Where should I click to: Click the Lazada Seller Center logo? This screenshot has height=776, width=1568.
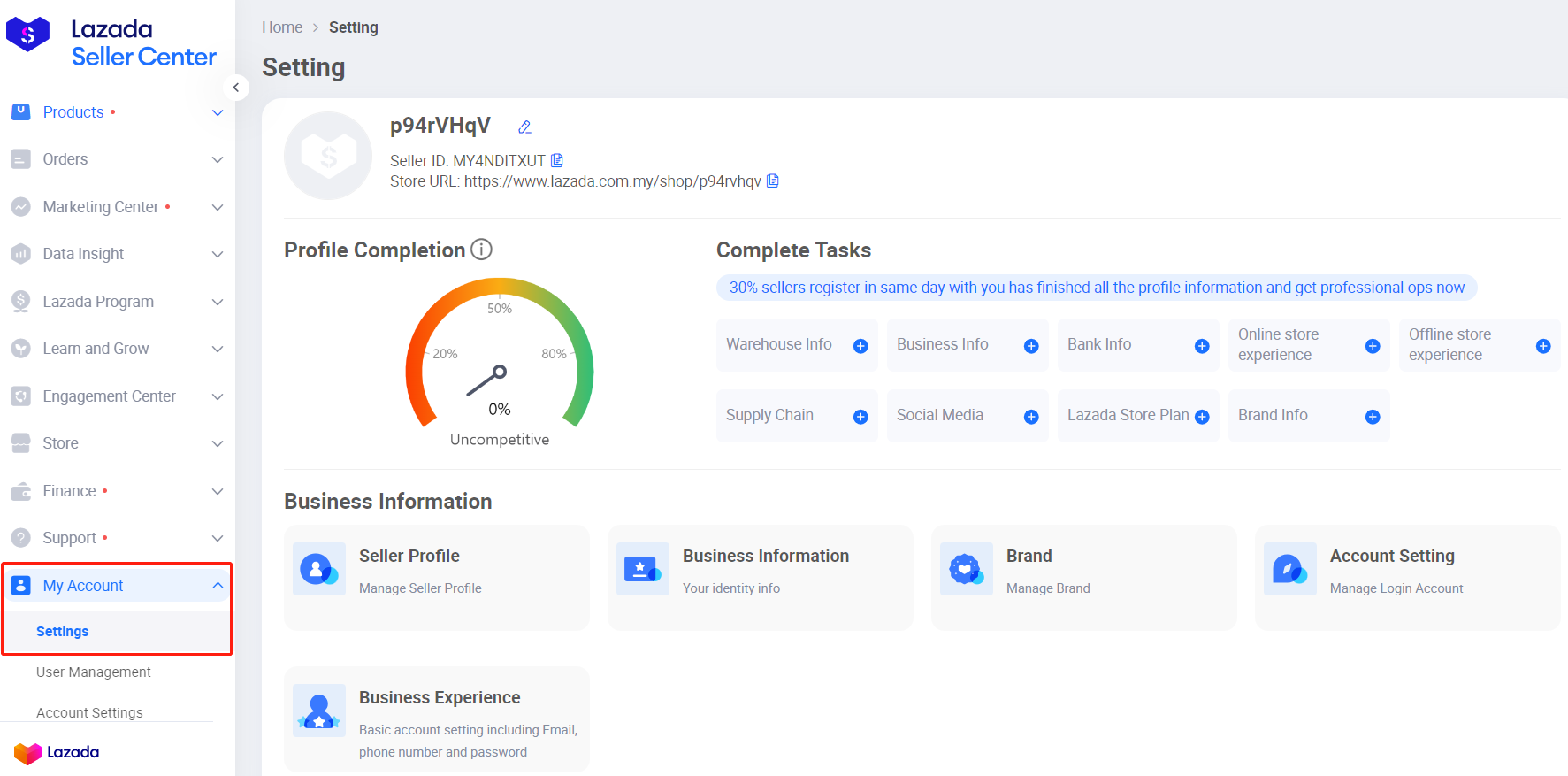click(111, 42)
